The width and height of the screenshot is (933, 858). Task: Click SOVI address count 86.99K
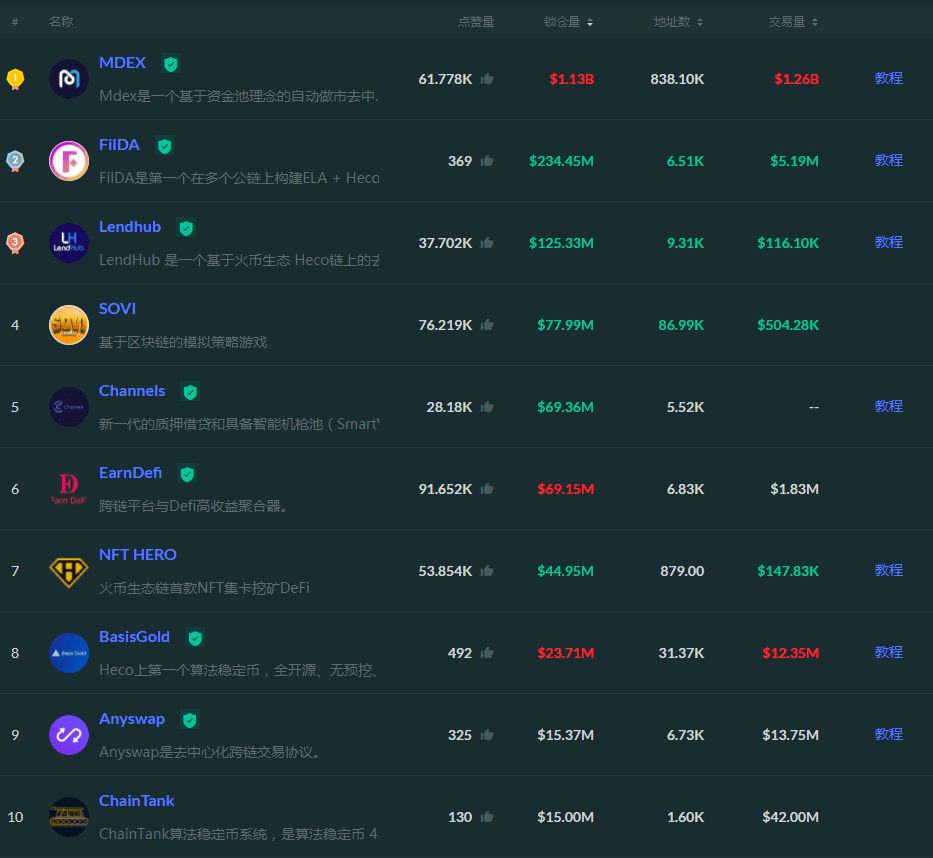pos(681,325)
